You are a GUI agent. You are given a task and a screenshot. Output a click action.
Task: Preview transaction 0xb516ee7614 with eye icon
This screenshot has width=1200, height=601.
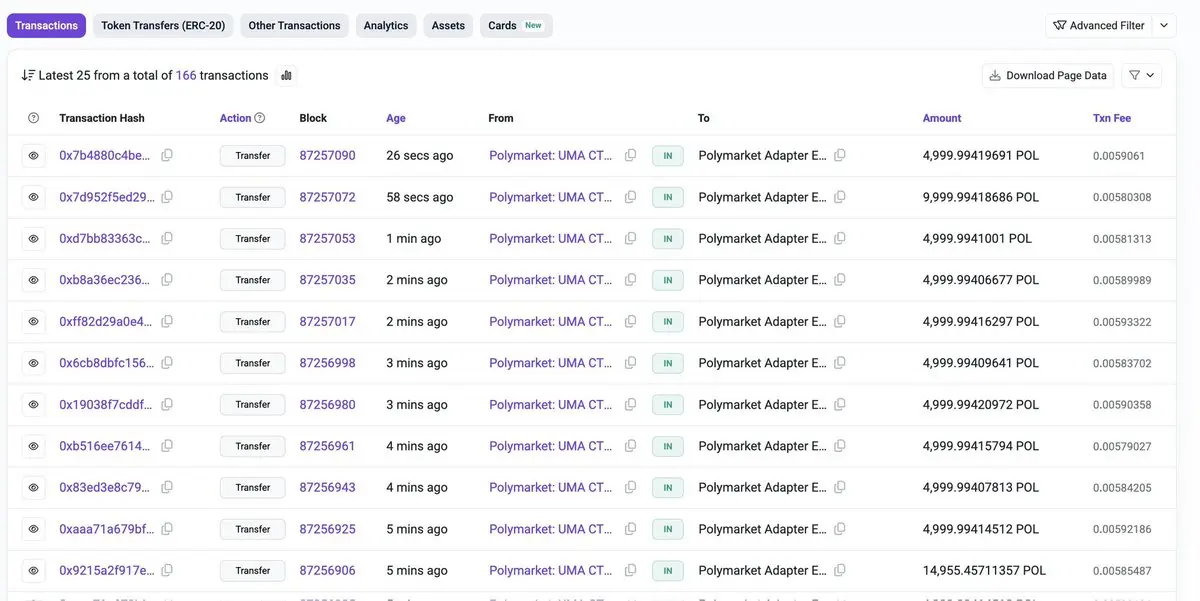click(x=33, y=446)
